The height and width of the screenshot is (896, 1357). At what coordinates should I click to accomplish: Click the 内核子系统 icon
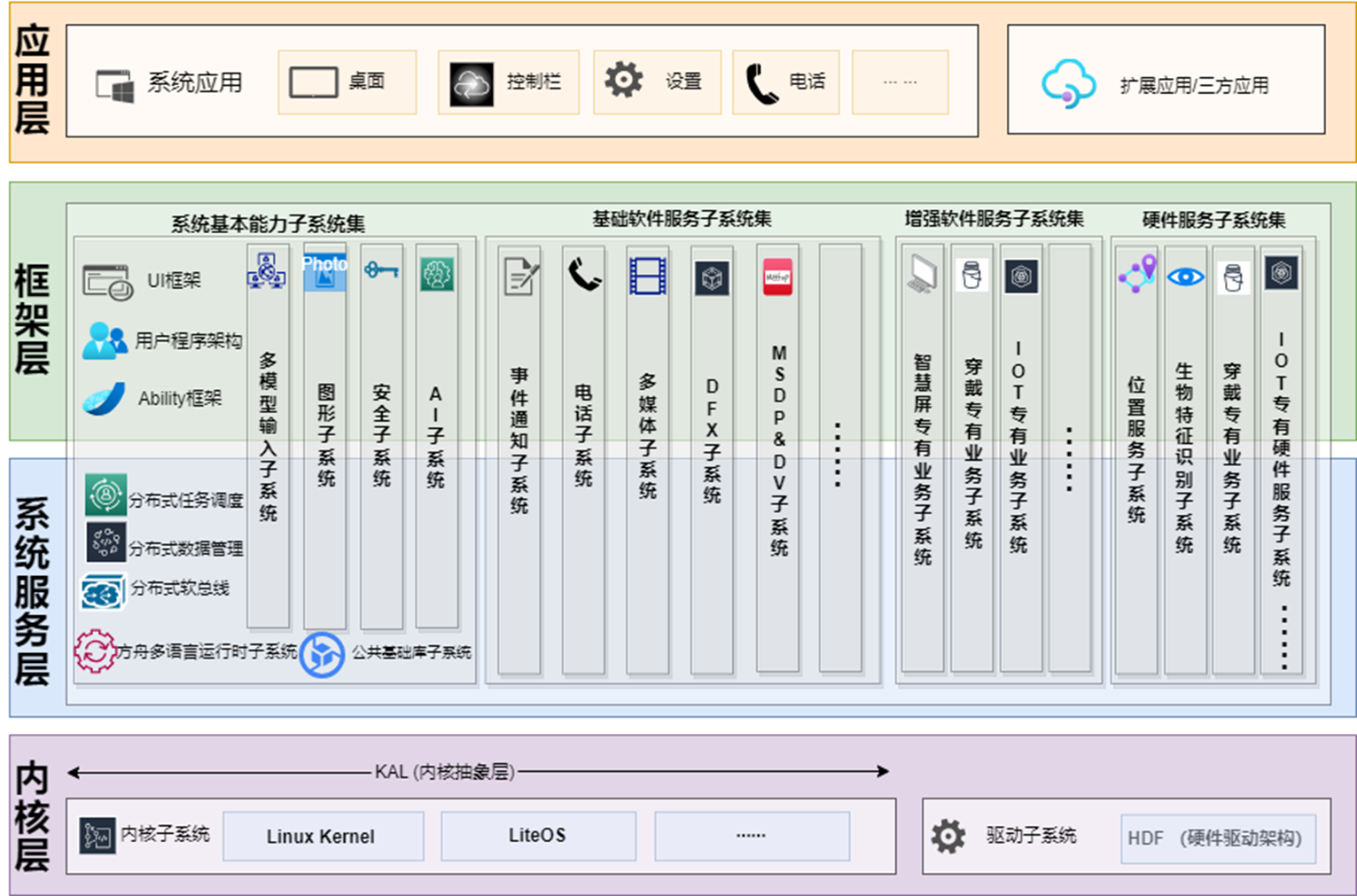97,836
